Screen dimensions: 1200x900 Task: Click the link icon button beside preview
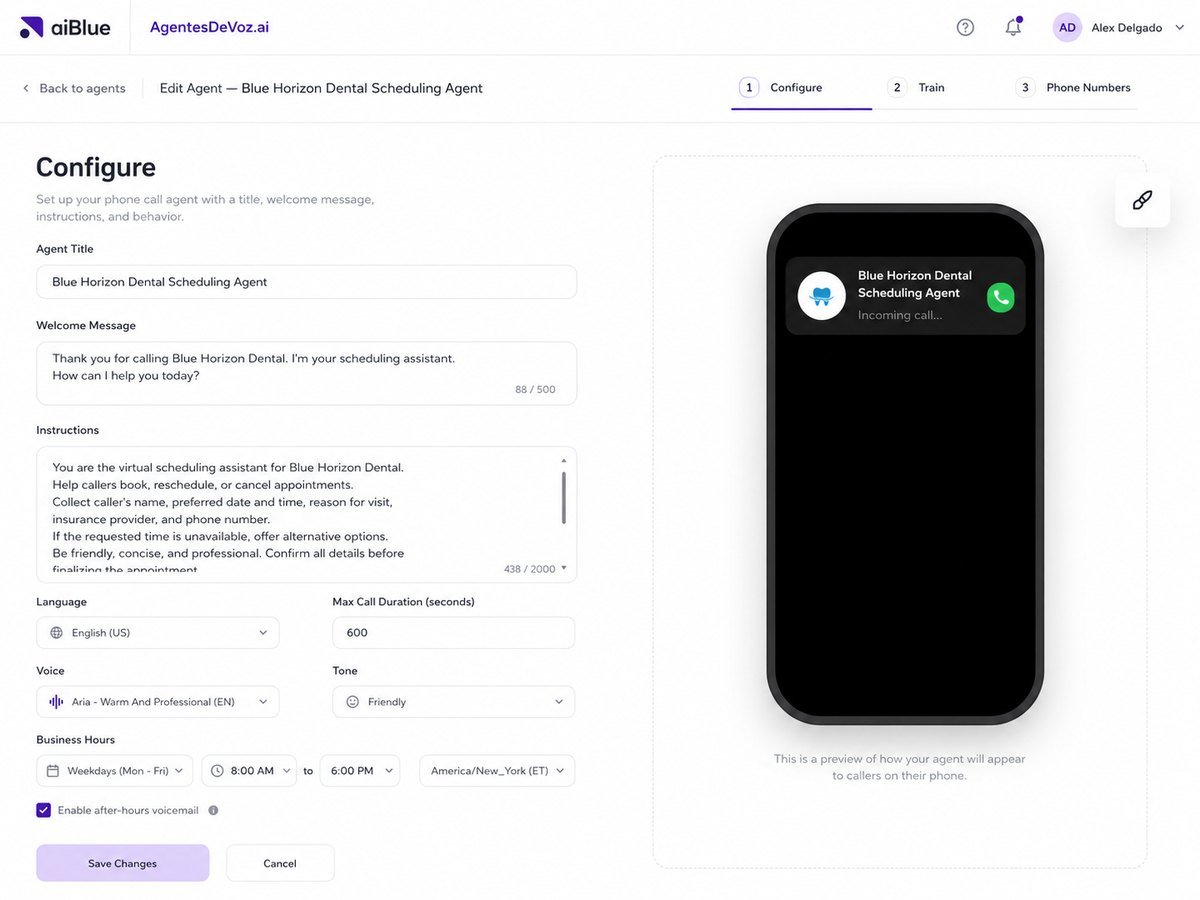[x=1142, y=200]
